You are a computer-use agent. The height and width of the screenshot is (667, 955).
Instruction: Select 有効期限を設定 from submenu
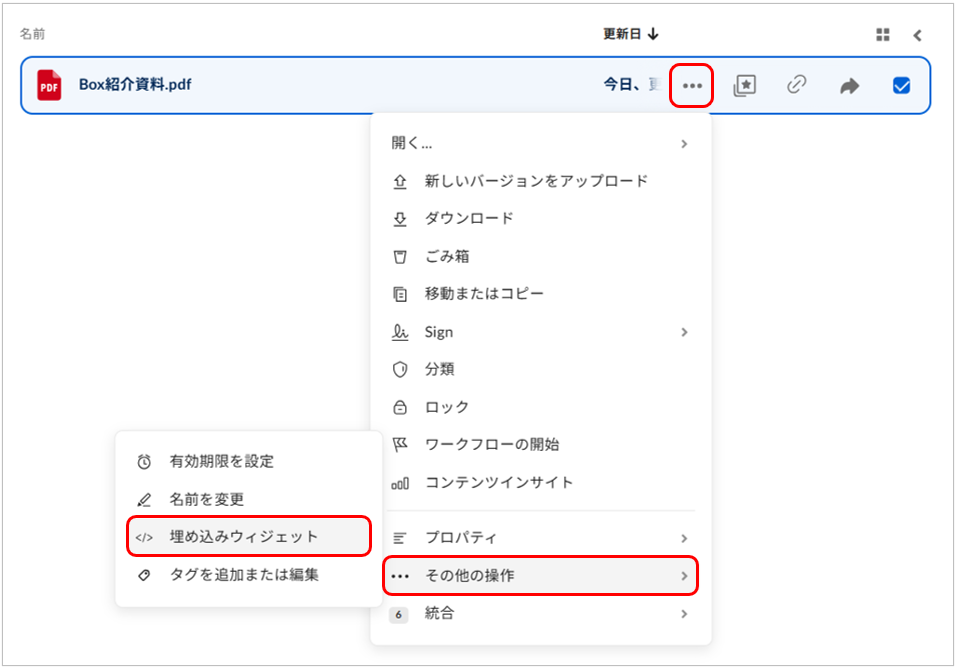(221, 461)
